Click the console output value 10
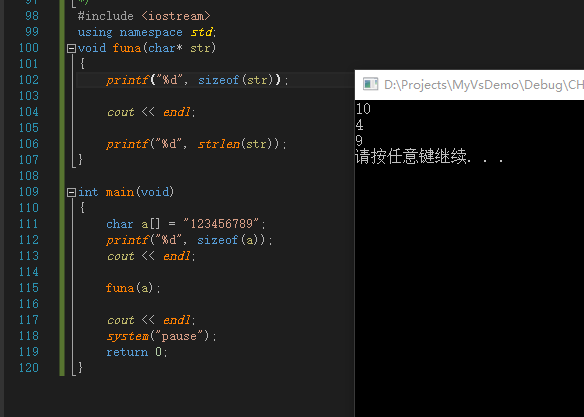584x417 pixels. (363, 109)
